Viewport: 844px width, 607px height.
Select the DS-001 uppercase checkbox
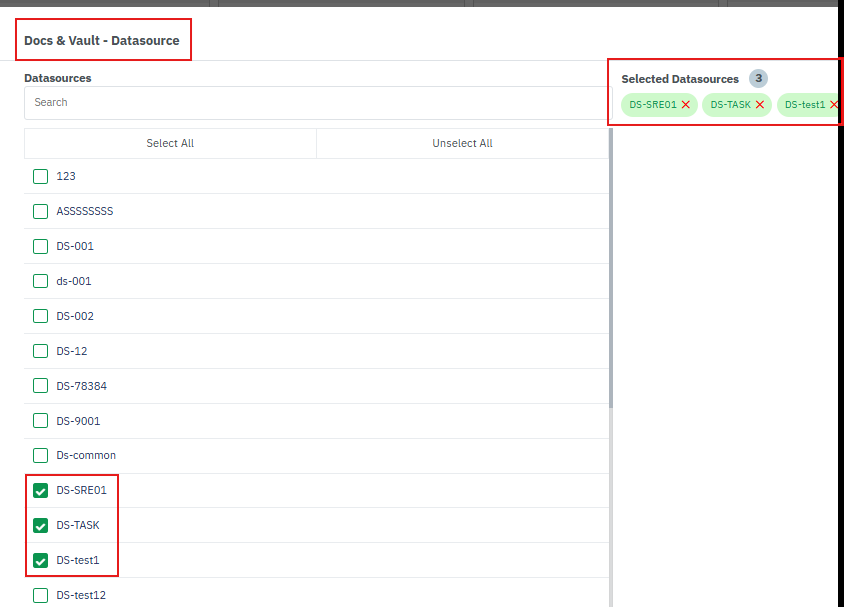point(40,246)
